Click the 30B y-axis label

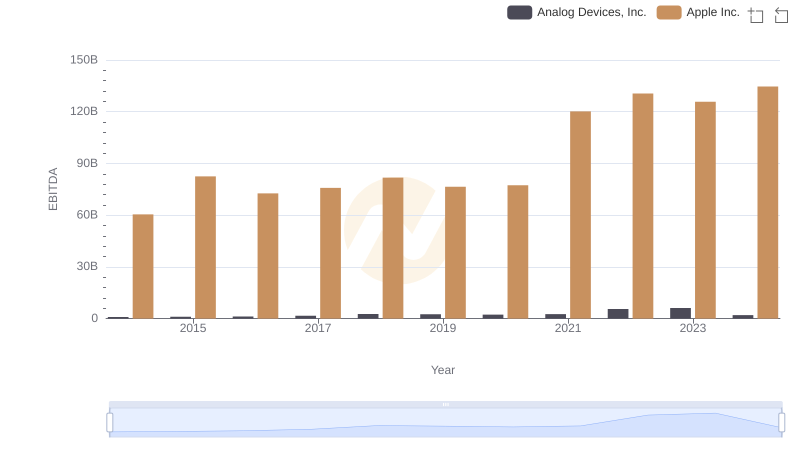[87, 266]
